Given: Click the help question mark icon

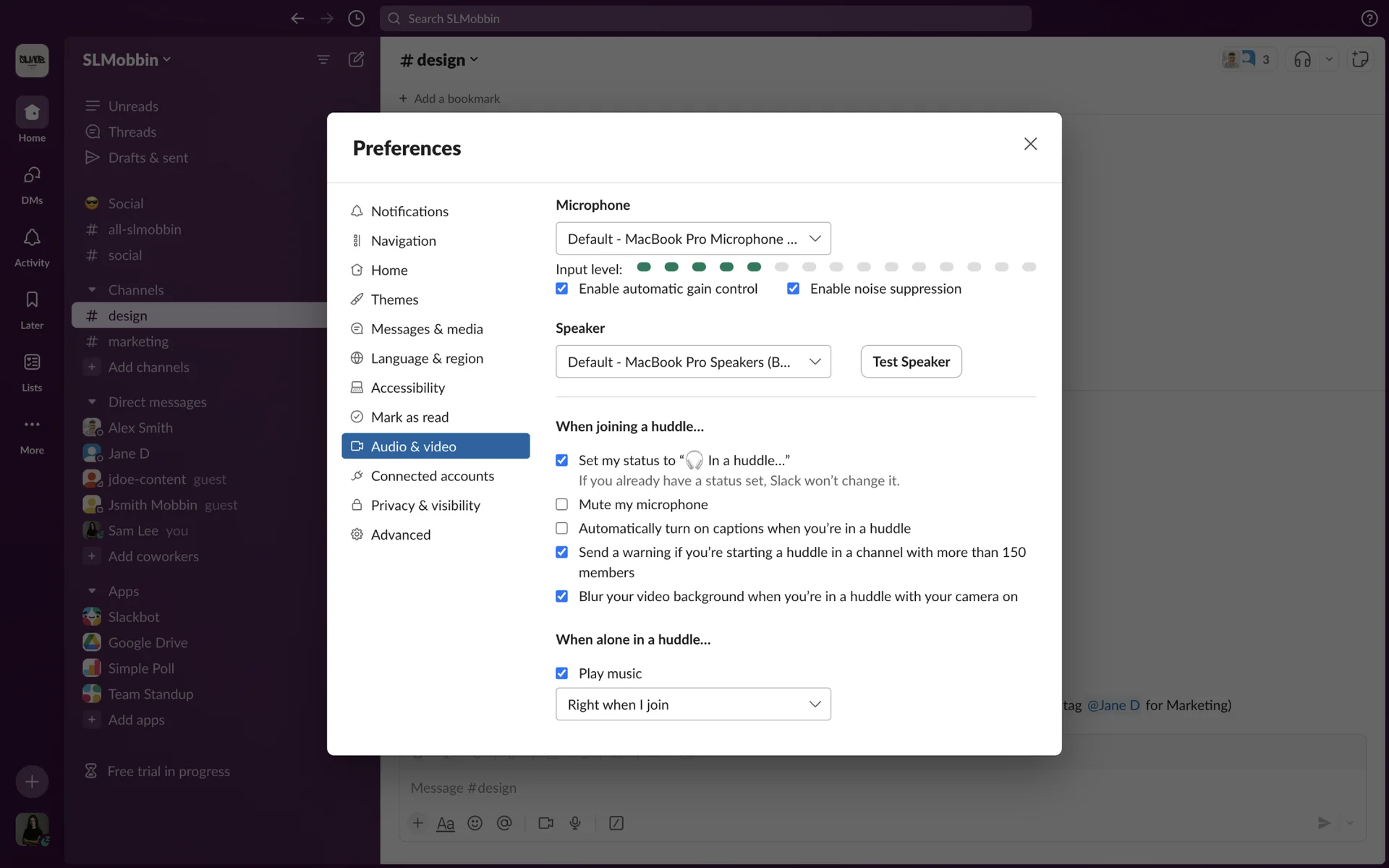Looking at the screenshot, I should (x=1369, y=19).
